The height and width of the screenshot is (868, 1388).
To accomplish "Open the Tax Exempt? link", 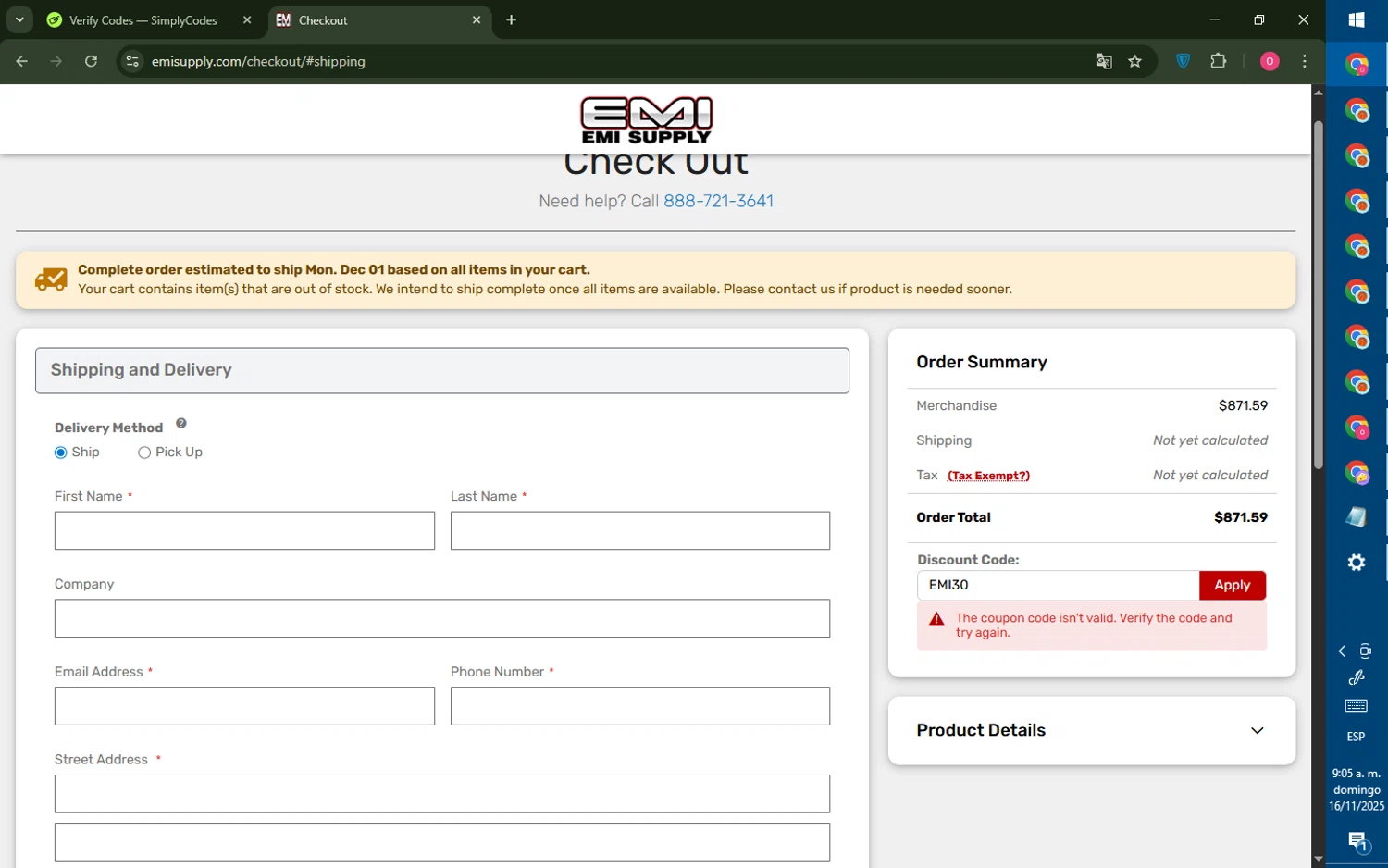I will [x=988, y=476].
